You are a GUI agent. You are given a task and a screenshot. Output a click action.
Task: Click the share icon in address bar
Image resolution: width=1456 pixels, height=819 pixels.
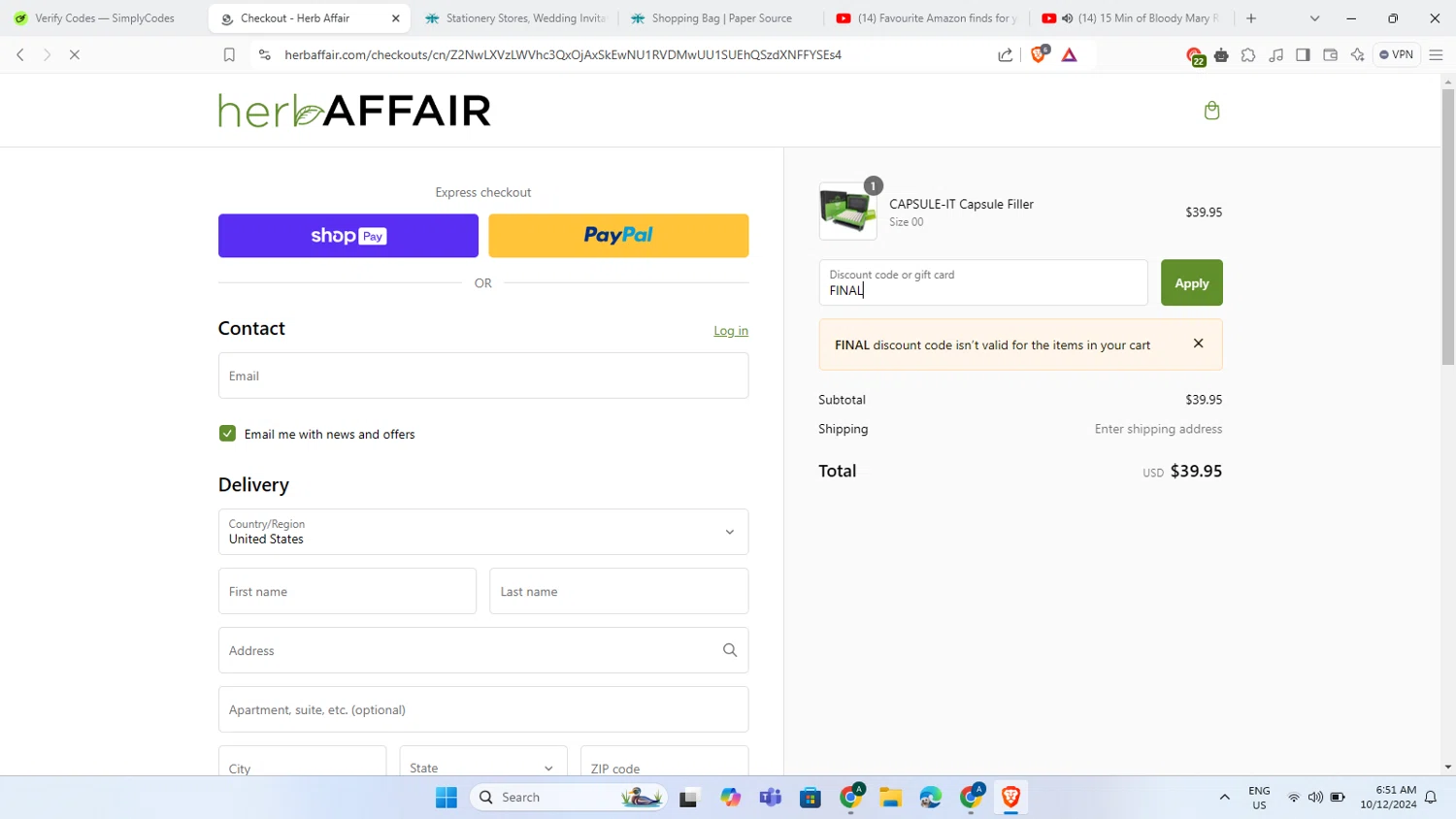tap(1006, 55)
